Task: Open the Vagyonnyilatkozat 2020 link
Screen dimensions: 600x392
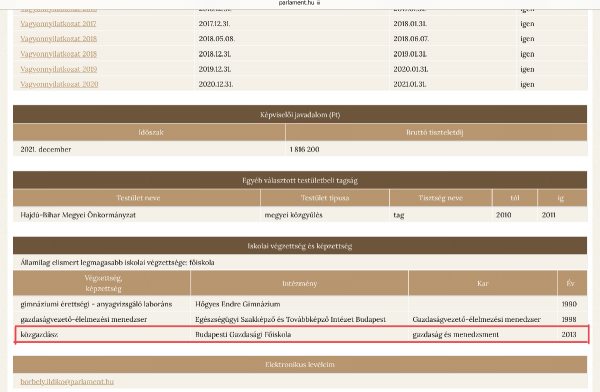Action: click(59, 84)
